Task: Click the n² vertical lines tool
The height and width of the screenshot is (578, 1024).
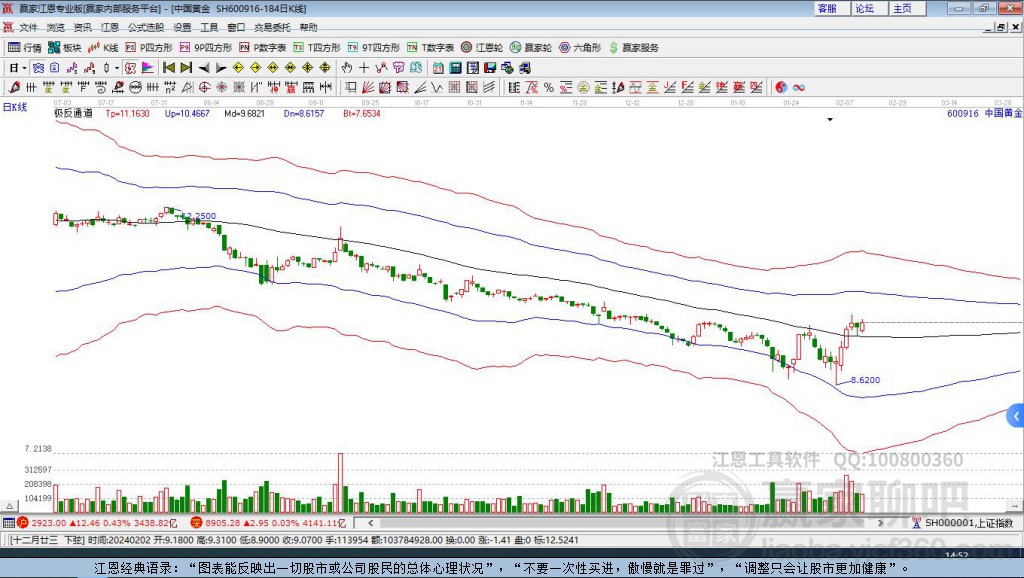Action: [170, 87]
